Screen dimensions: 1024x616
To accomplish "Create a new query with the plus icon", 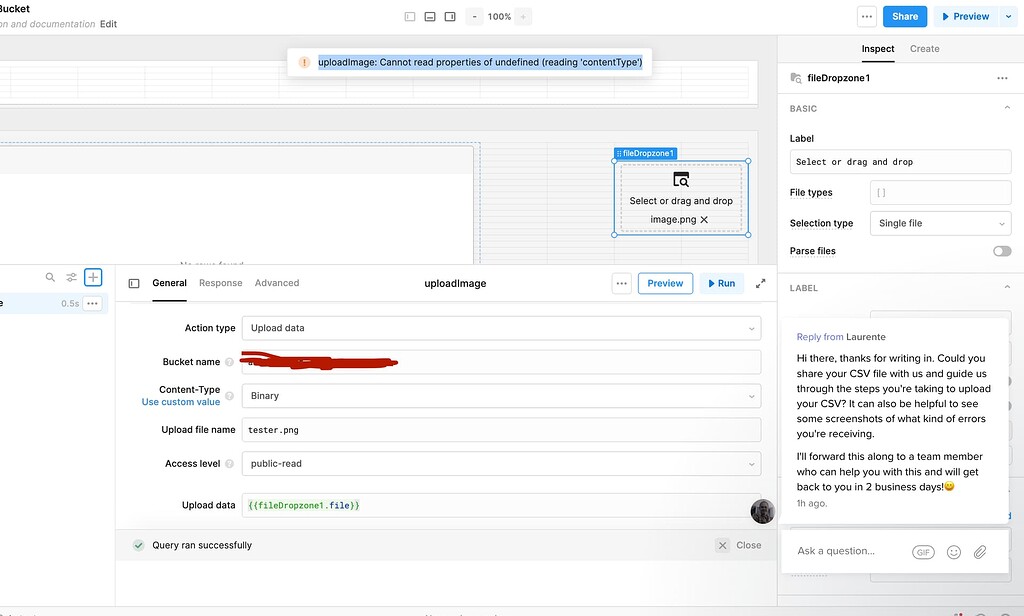I will (93, 277).
